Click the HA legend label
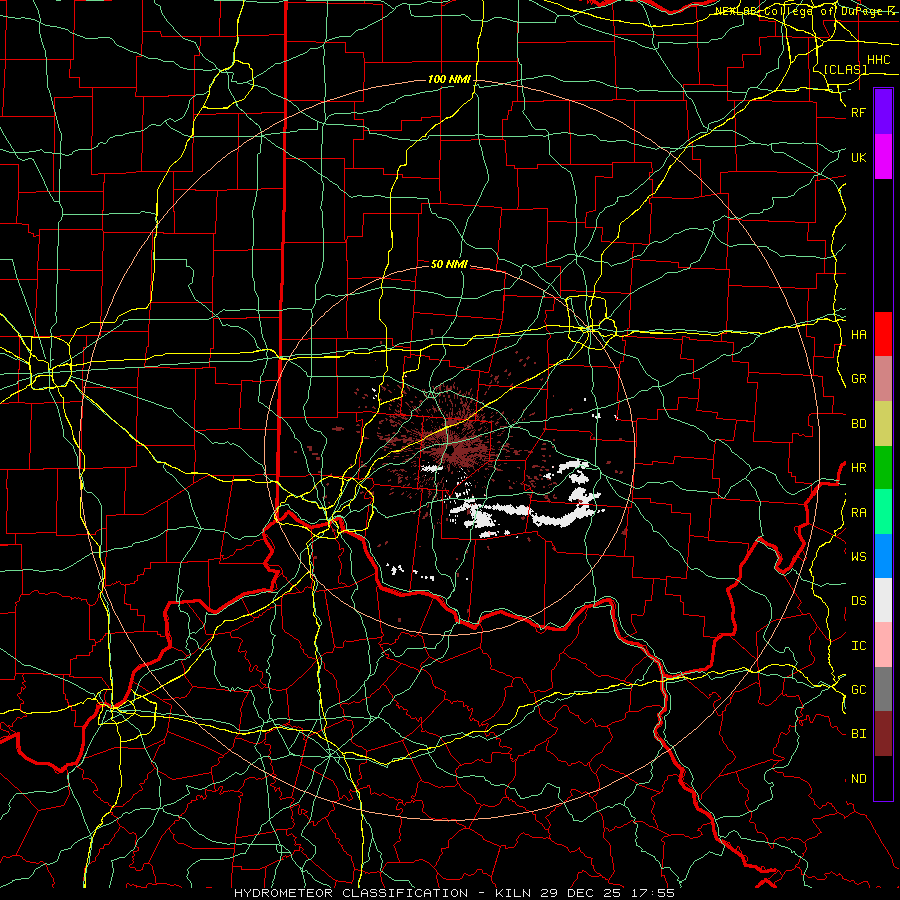 click(858, 335)
